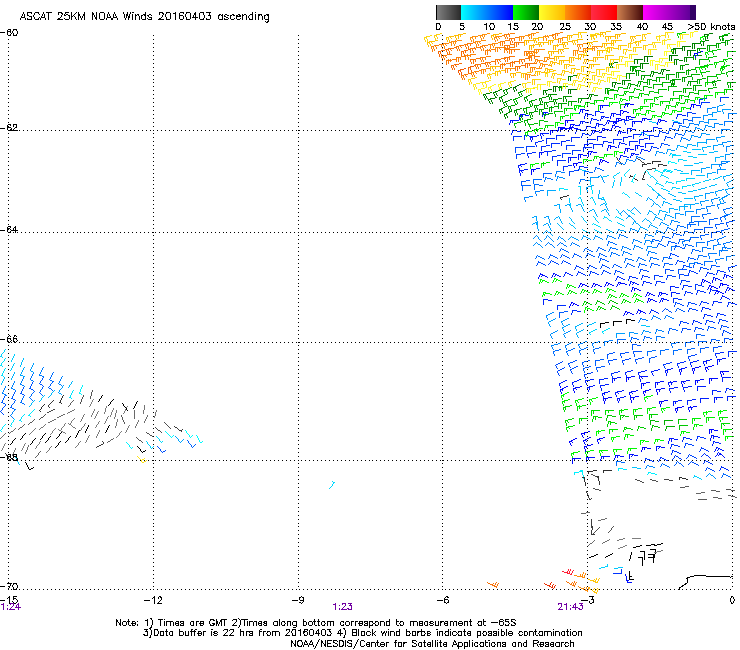Click the yellow 20-25 knots color bar segment
Image resolution: width=740 pixels, height=650 pixels.
[x=552, y=12]
